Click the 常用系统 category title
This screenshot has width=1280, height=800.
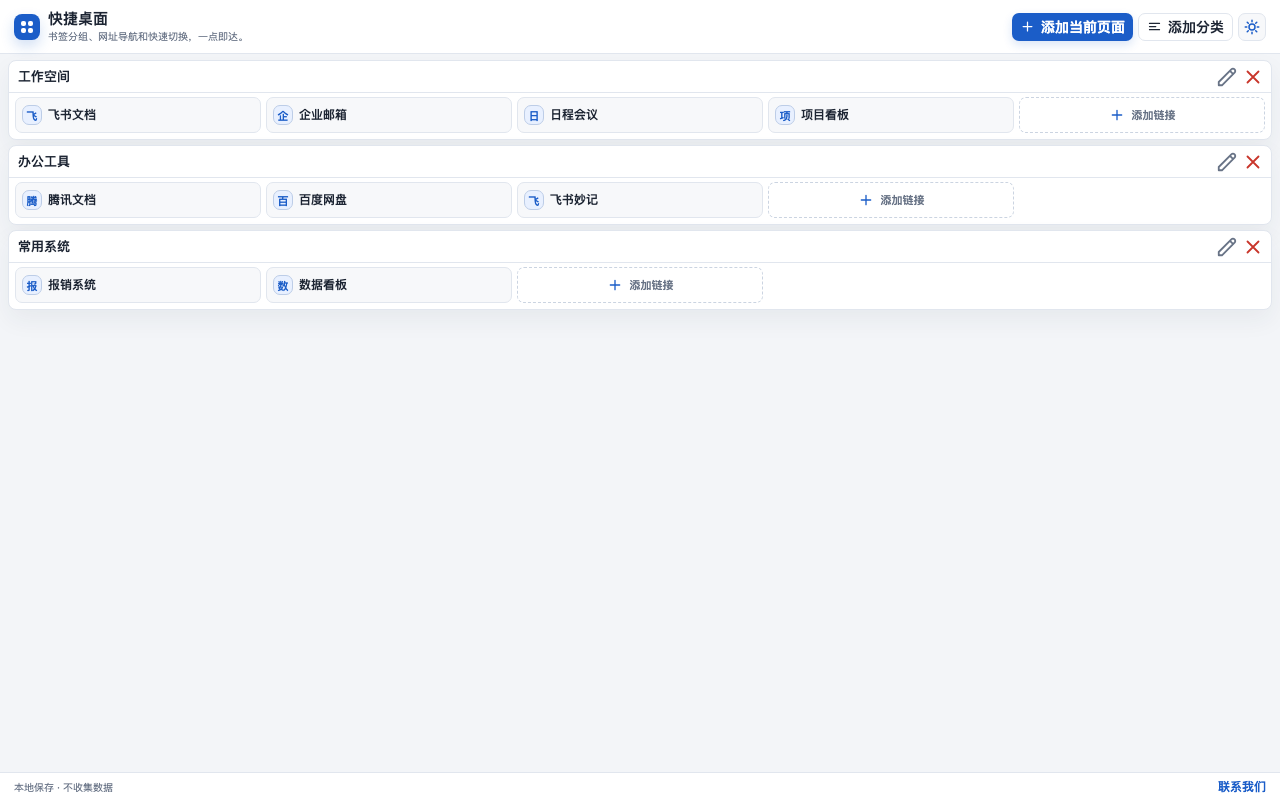tap(44, 247)
